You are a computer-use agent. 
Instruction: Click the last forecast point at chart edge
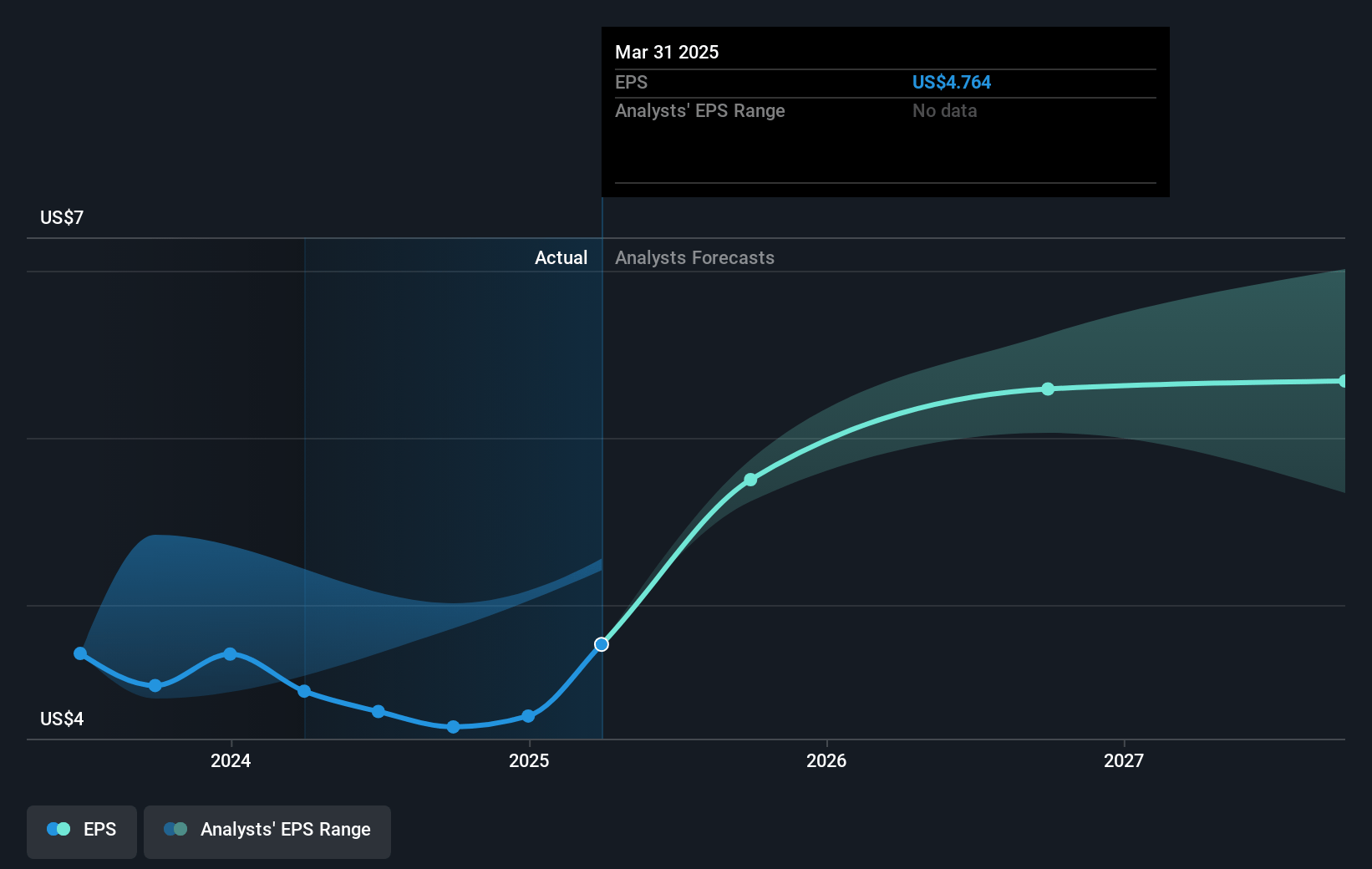[x=1343, y=381]
